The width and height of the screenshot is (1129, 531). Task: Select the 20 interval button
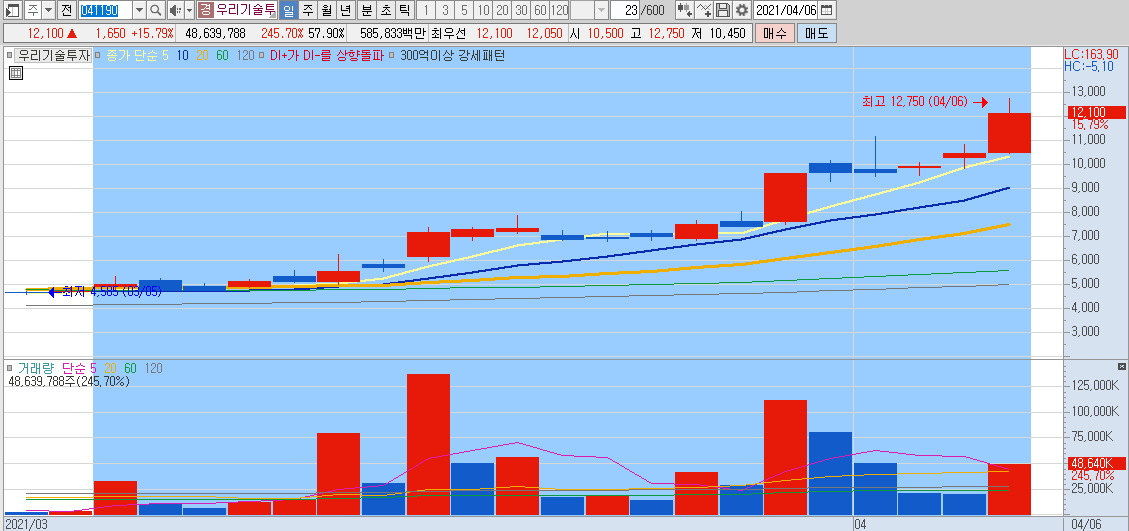(503, 10)
